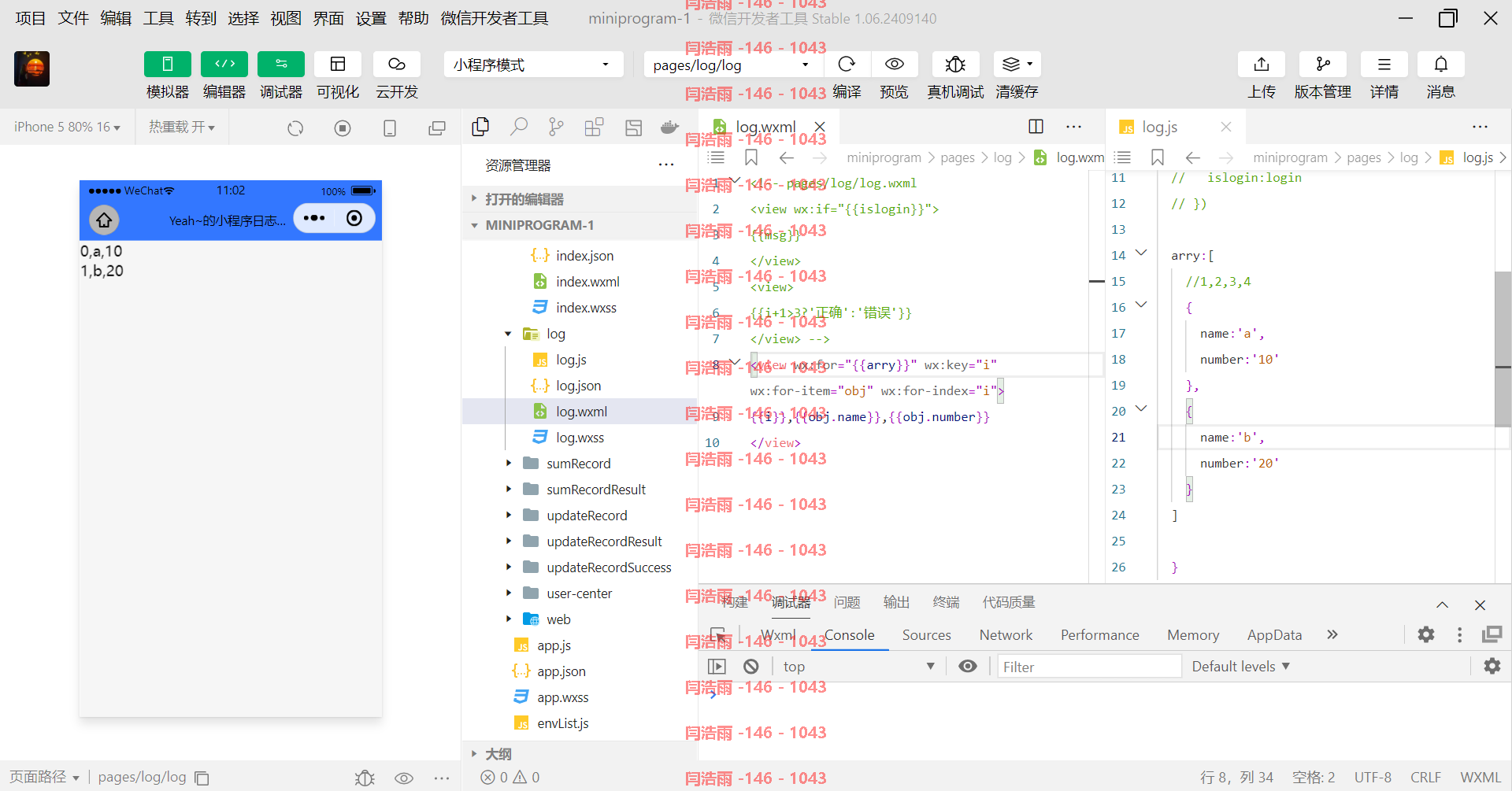Screen dimensions: 1512x791
Task: Click the split editor icon
Action: coord(1036,127)
